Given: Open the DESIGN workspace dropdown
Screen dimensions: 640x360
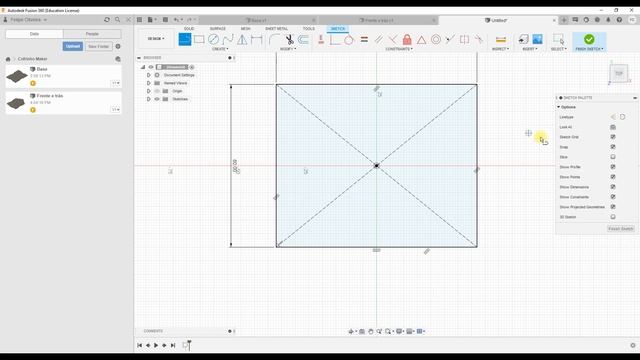Looking at the screenshot, I should [x=156, y=39].
